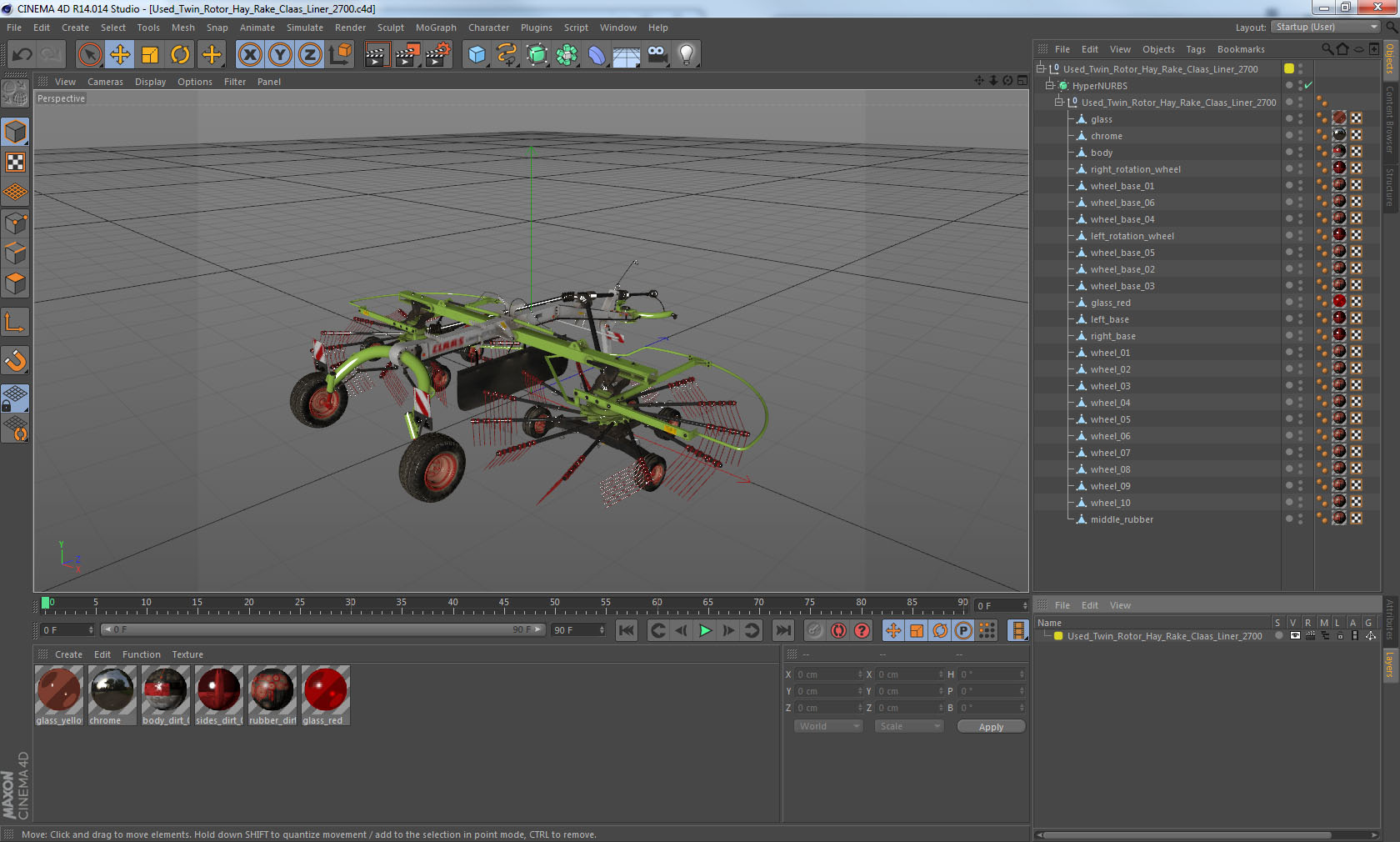Viewport: 1400px width, 842px height.
Task: Select the glass_red material swatch
Action: 325,695
